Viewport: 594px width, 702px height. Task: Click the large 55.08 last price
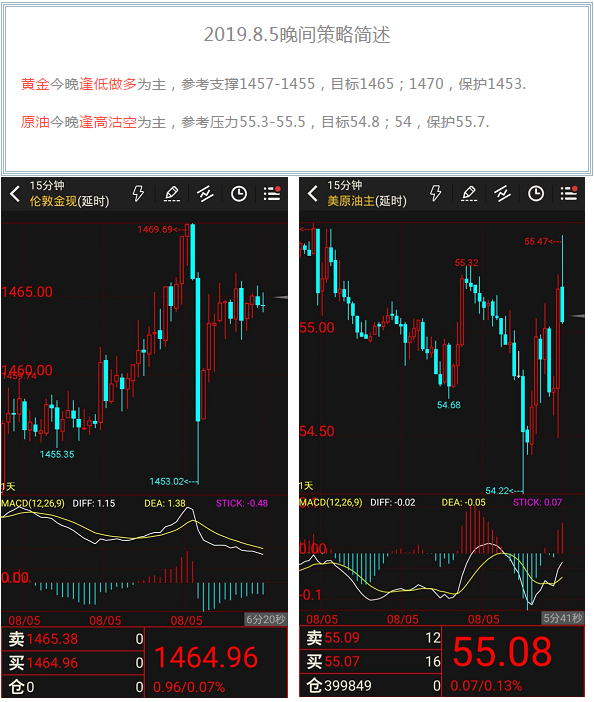click(x=502, y=651)
